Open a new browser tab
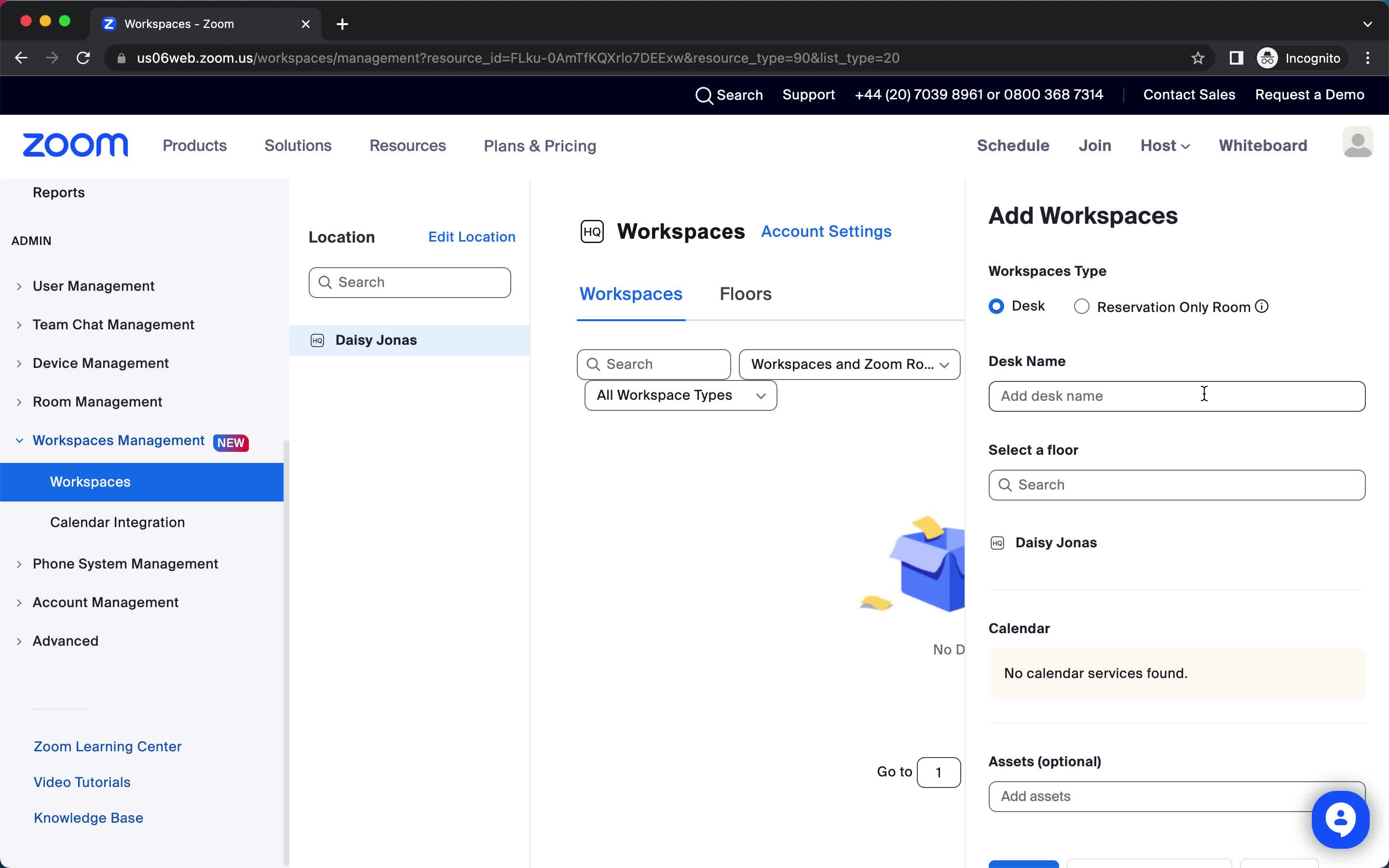The image size is (1389, 868). pyautogui.click(x=342, y=24)
